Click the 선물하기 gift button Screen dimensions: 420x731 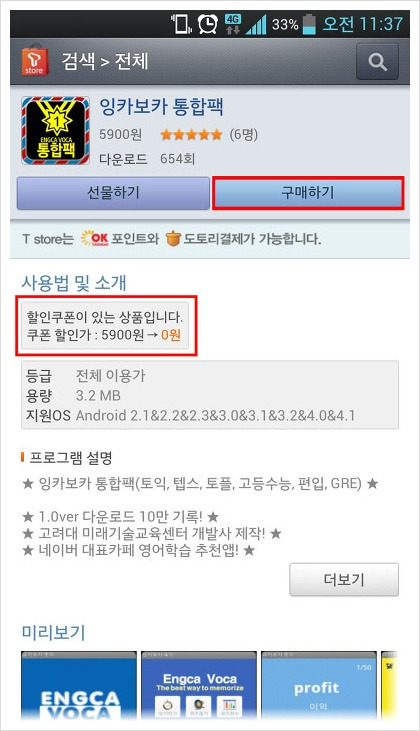[113, 193]
